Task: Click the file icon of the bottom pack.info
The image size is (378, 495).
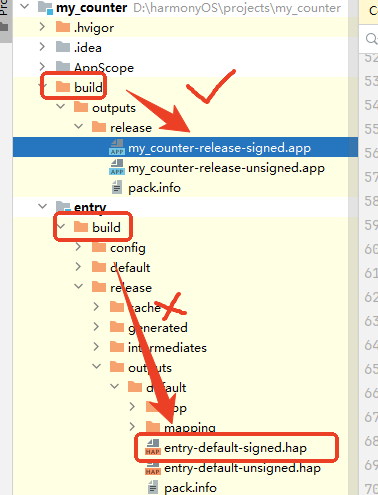Action: pos(153,487)
